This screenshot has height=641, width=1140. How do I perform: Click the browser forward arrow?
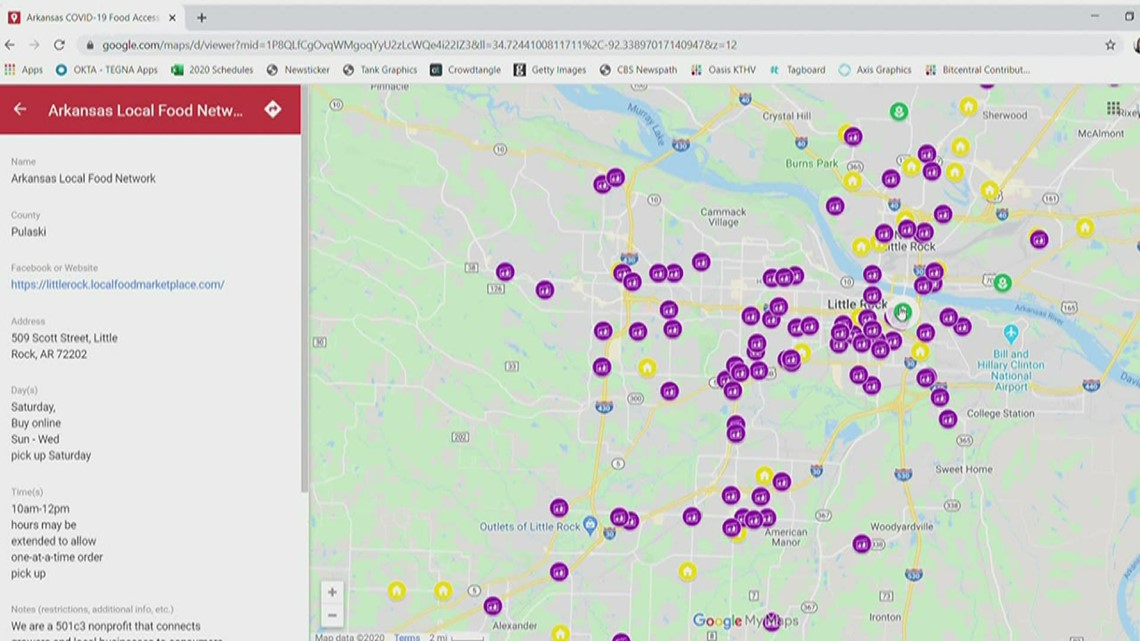[x=34, y=45]
